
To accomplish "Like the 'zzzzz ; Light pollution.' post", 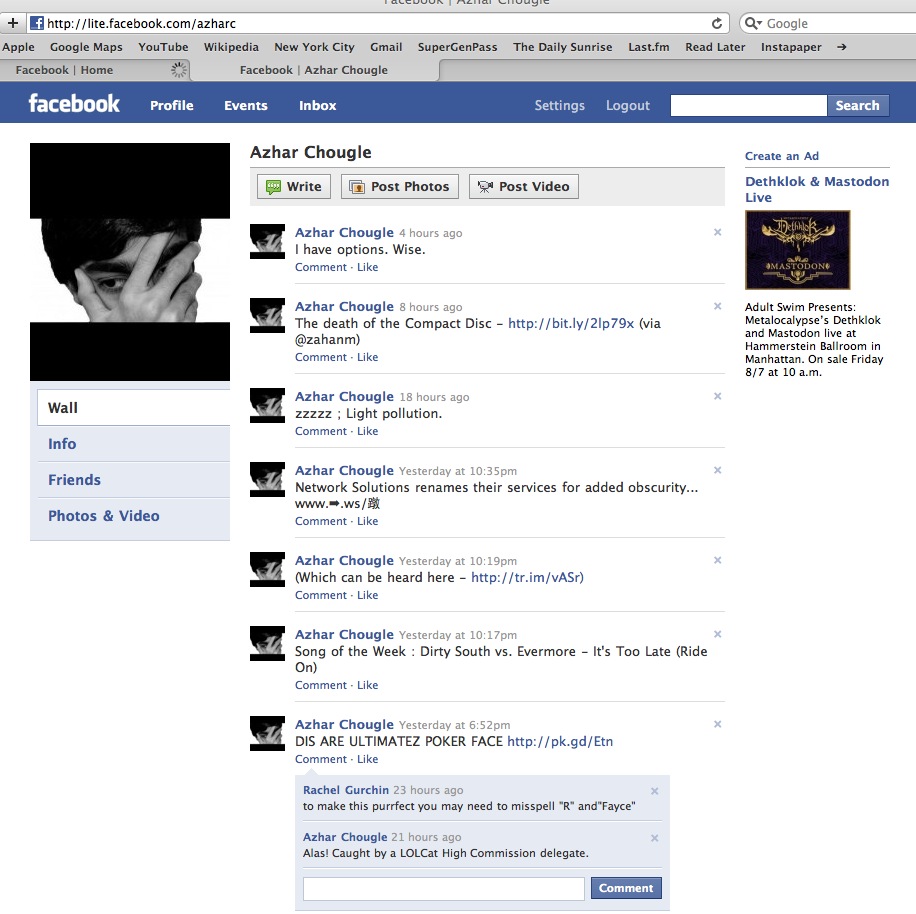I will (x=368, y=431).
